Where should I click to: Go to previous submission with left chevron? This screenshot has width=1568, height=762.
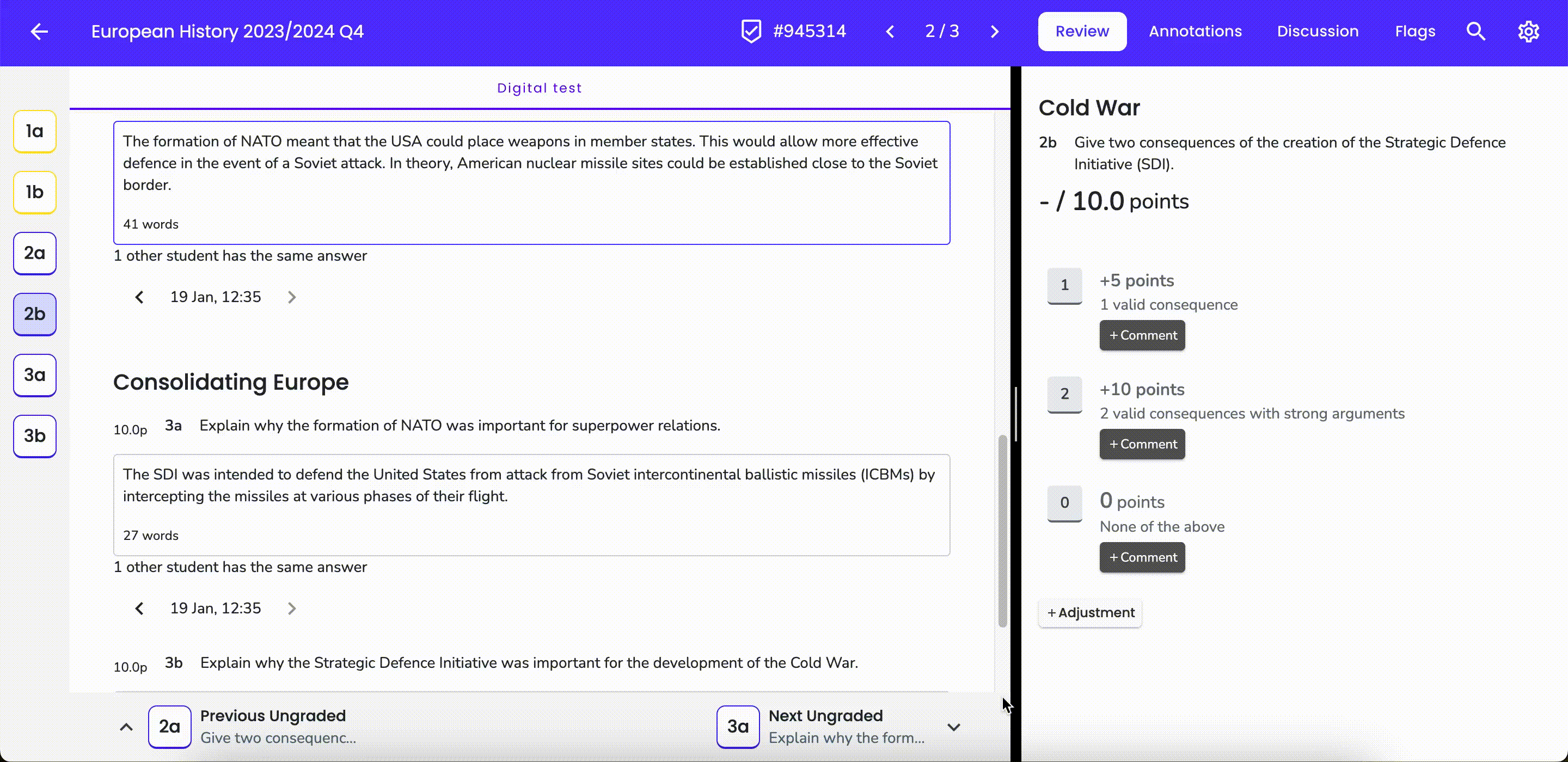click(x=890, y=32)
